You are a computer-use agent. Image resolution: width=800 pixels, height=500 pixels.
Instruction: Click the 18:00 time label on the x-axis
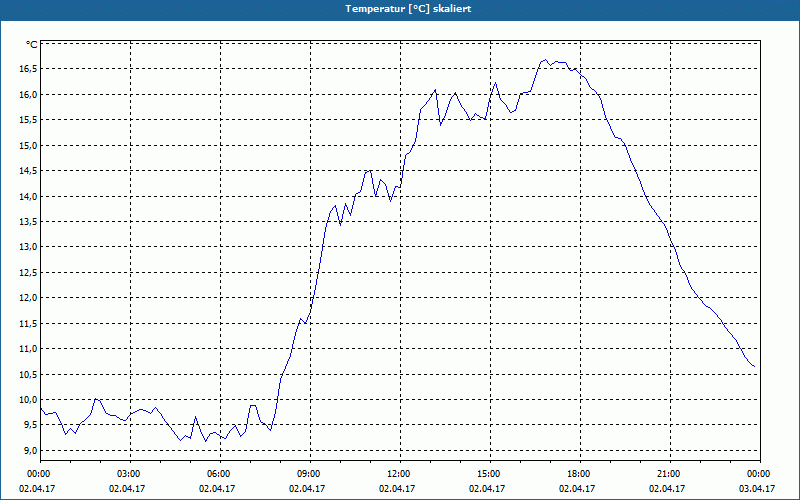click(581, 474)
